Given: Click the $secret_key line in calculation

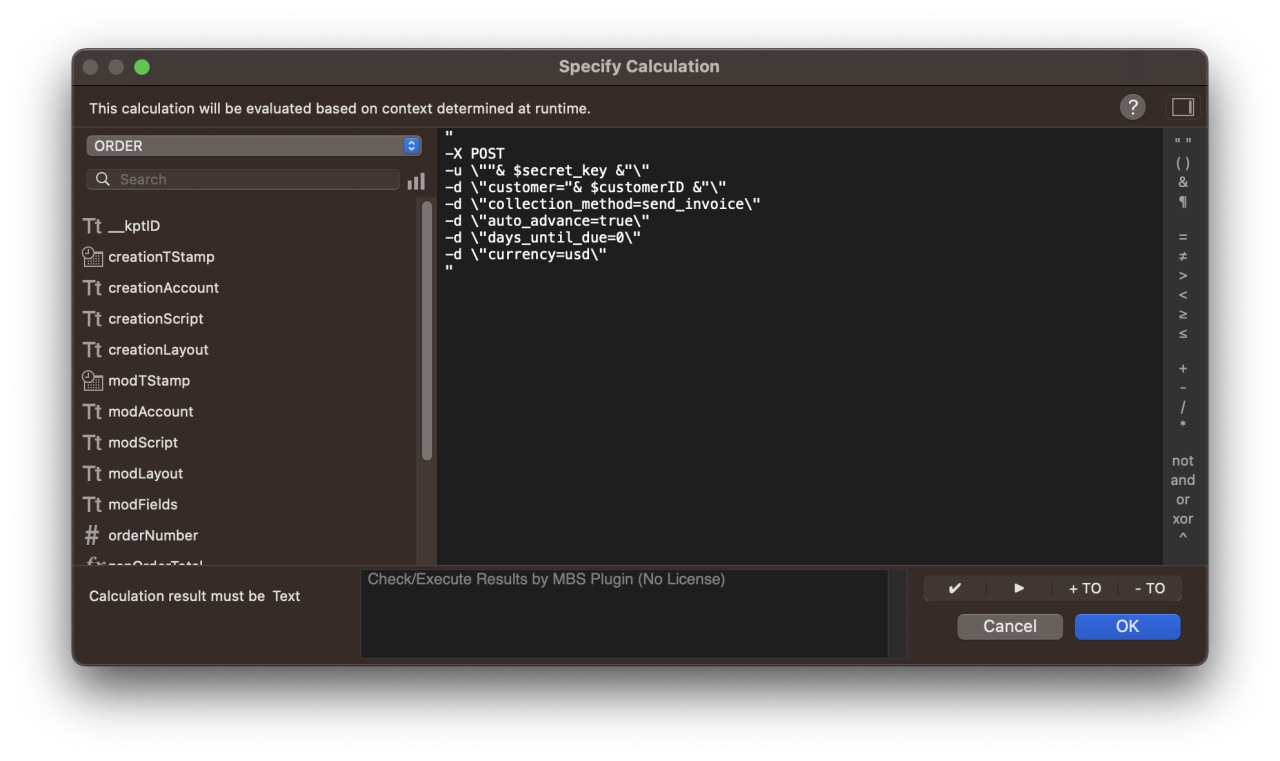Looking at the screenshot, I should 548,171.
